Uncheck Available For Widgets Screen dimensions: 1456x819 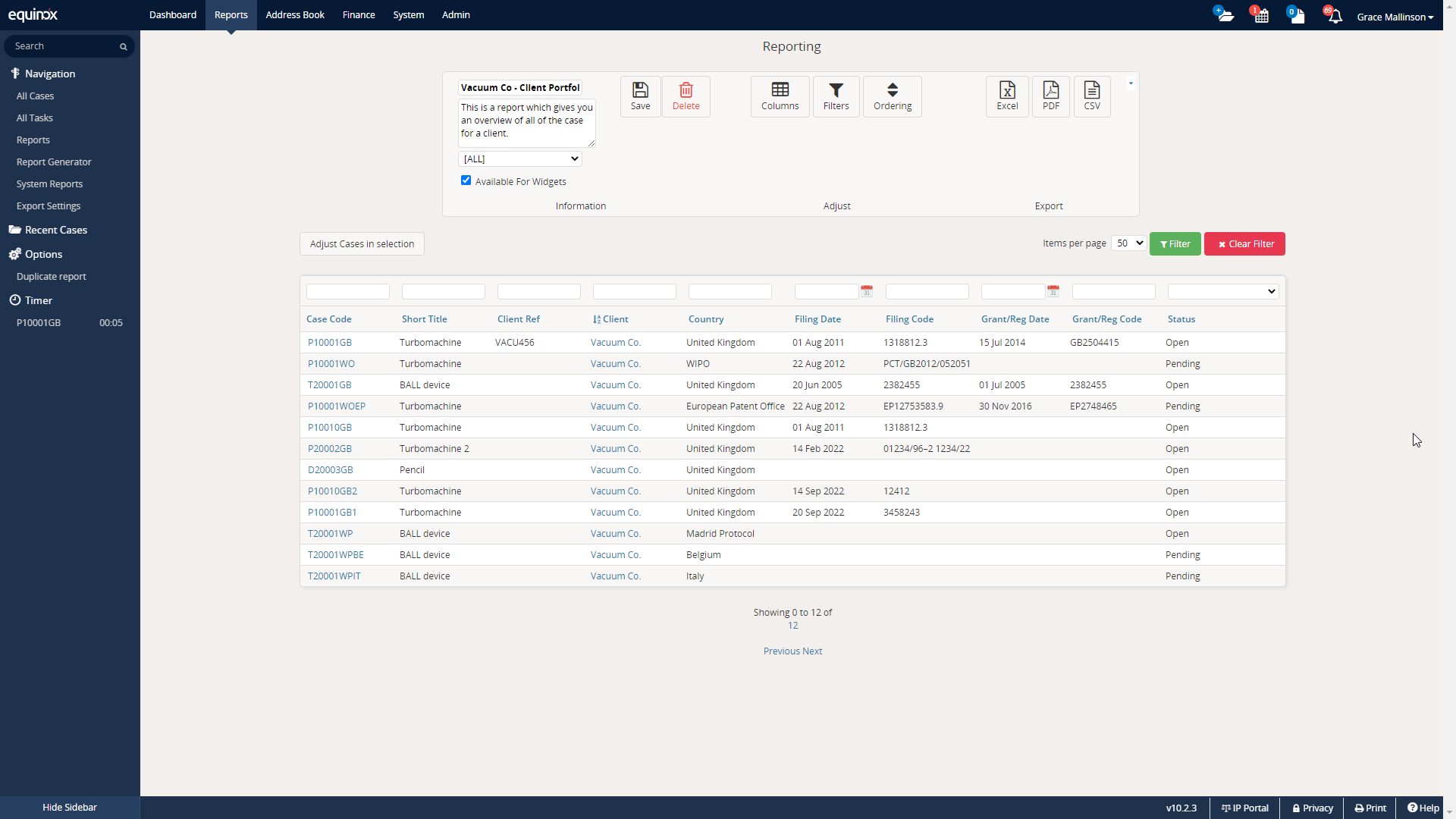[x=466, y=180]
